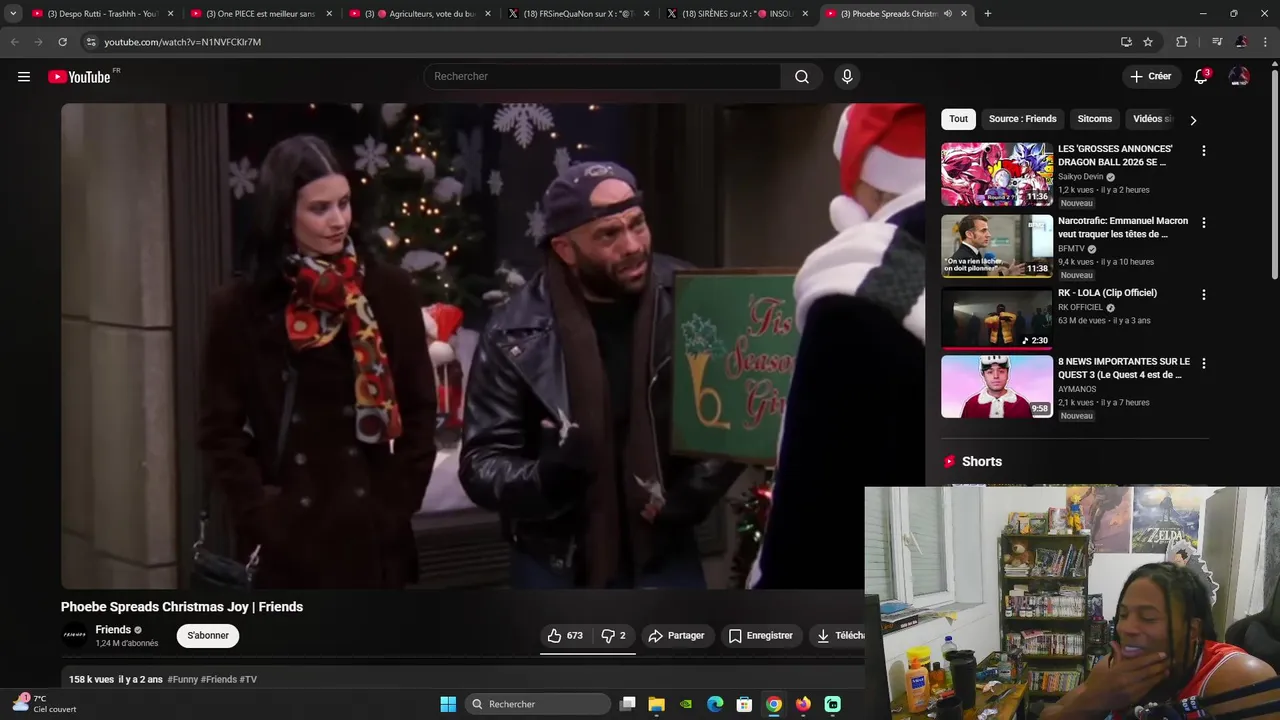Open the Quest 3 news video thumbnail
The image size is (1280, 720).
pos(996,387)
